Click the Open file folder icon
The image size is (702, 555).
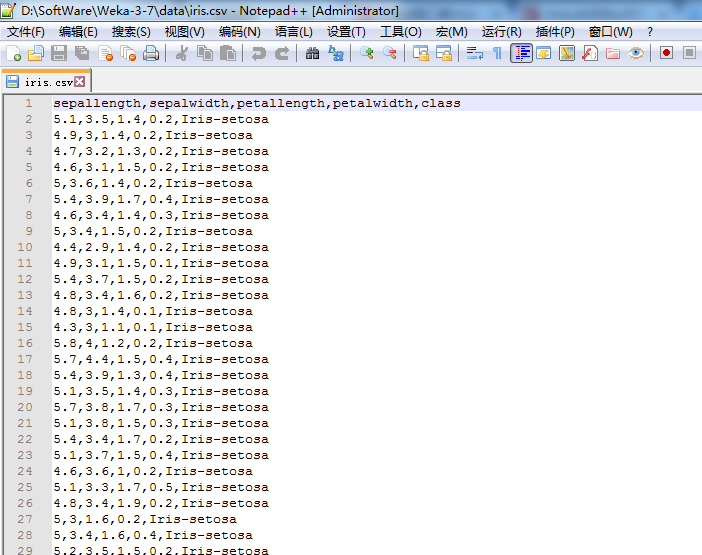[36, 53]
